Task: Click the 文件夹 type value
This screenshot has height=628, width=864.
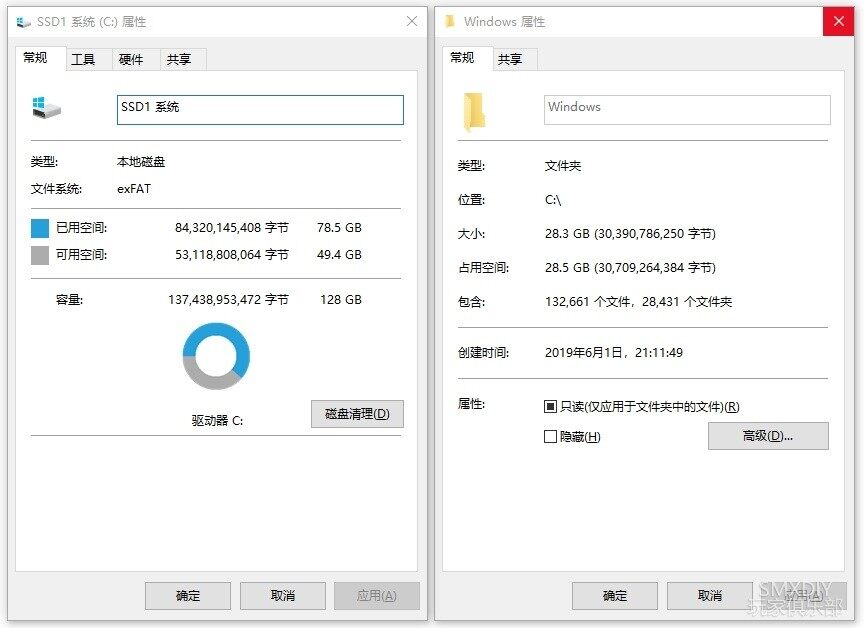Action: pyautogui.click(x=563, y=166)
